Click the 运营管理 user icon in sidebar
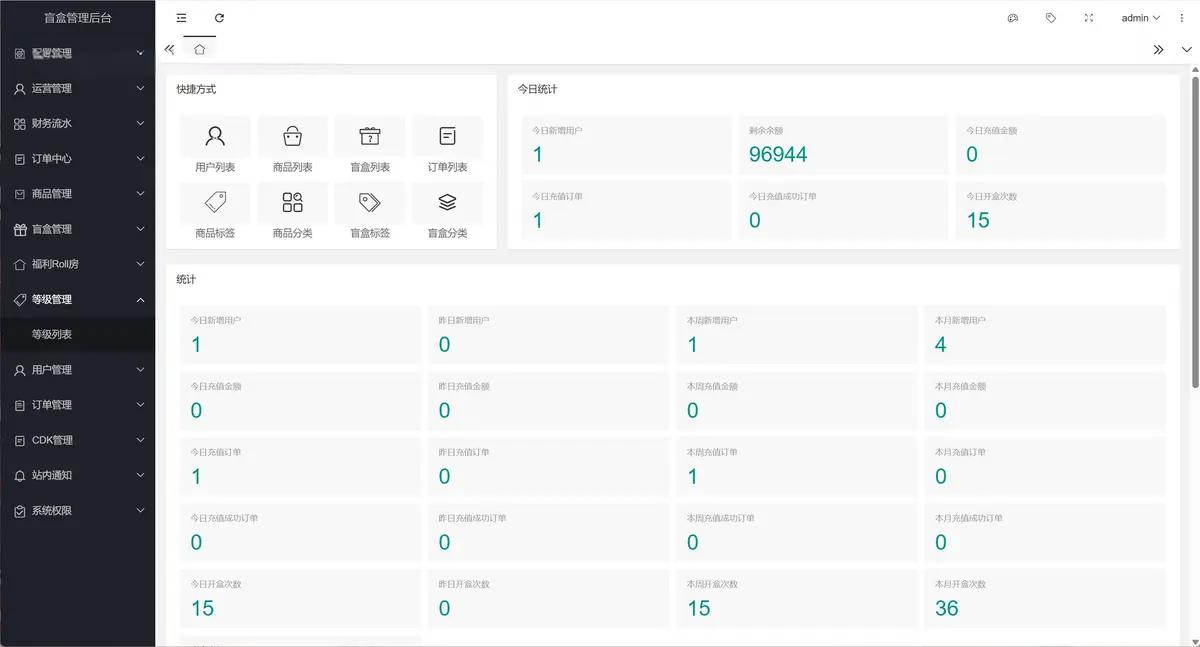The width and height of the screenshot is (1200, 647). tap(20, 89)
